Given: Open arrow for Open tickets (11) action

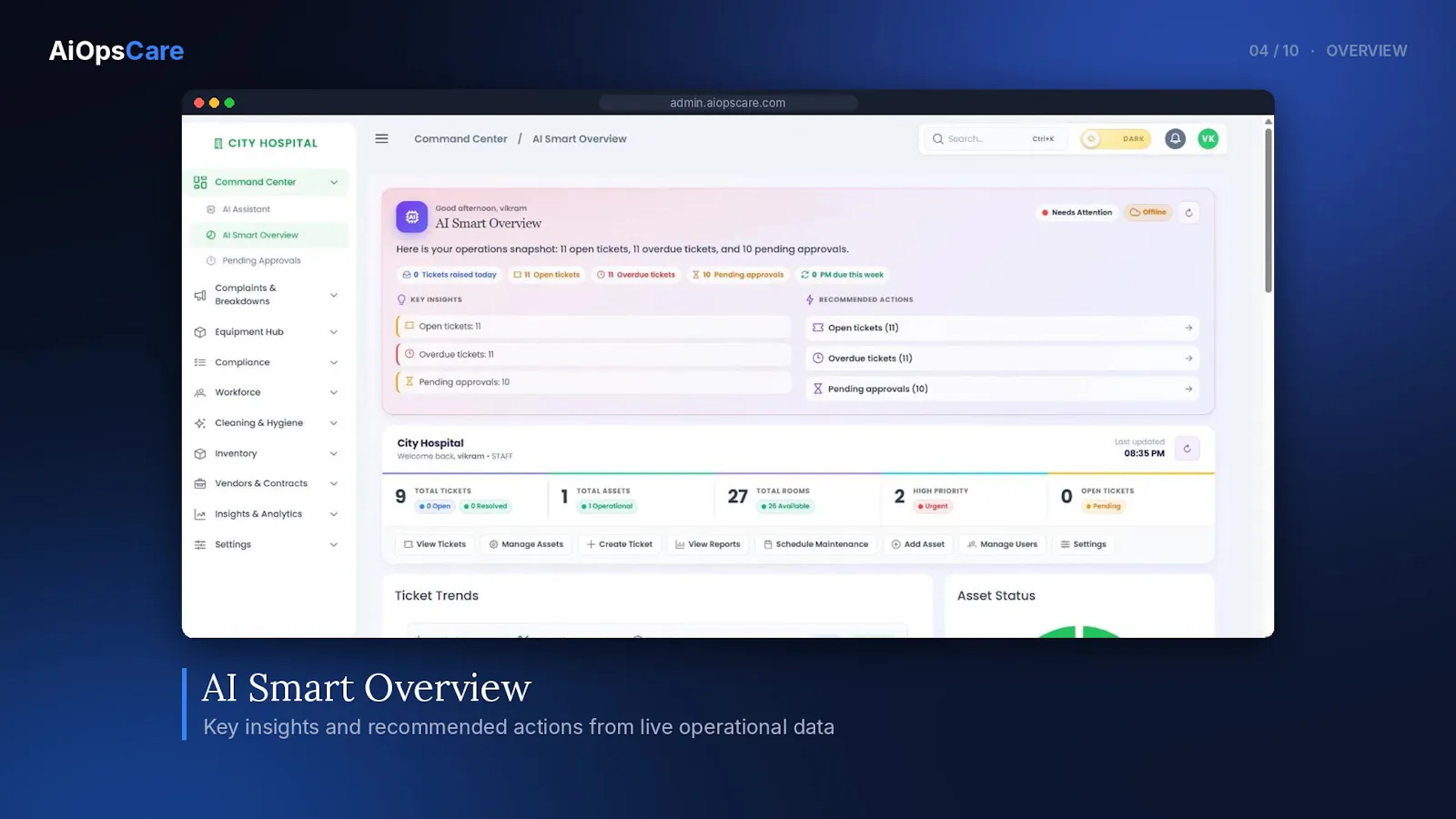Looking at the screenshot, I should (1188, 328).
